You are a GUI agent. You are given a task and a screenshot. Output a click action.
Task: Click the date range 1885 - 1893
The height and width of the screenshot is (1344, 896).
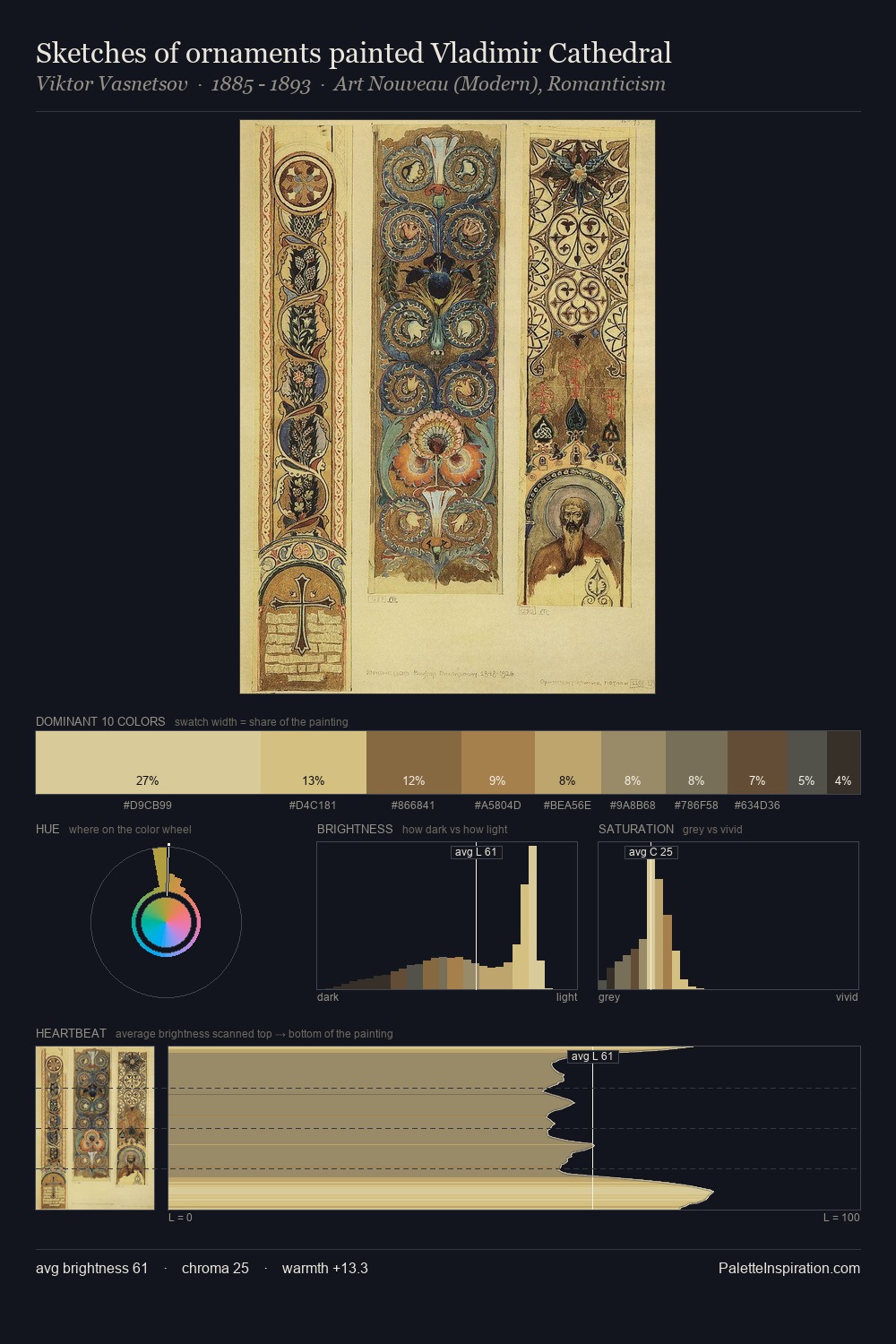[261, 84]
